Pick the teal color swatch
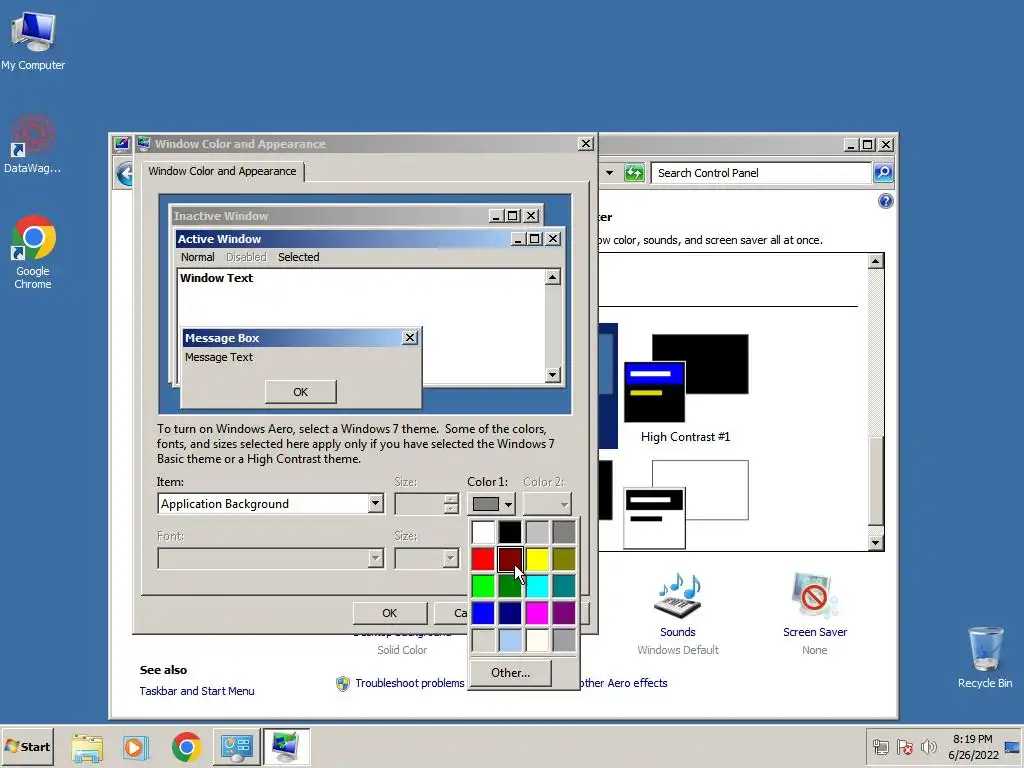The height and width of the screenshot is (768, 1024). pyautogui.click(x=564, y=586)
